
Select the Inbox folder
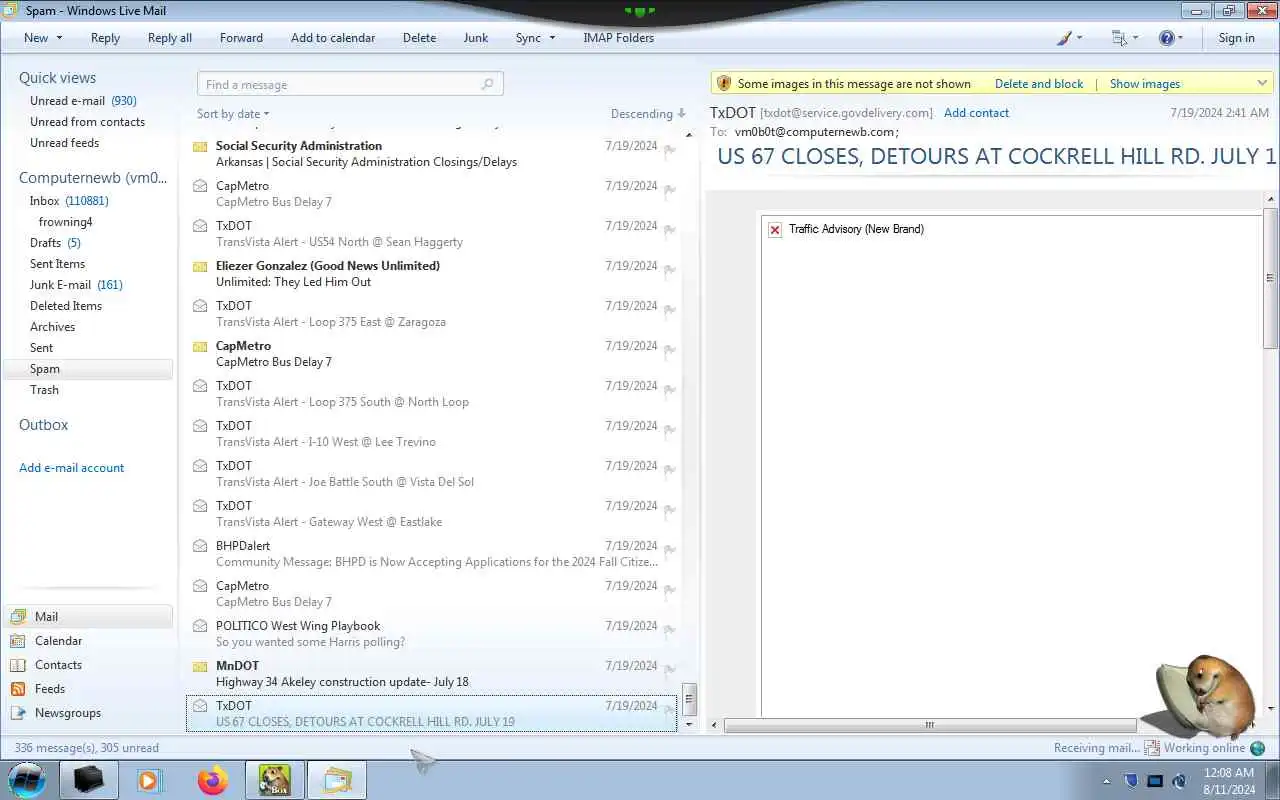click(x=69, y=201)
